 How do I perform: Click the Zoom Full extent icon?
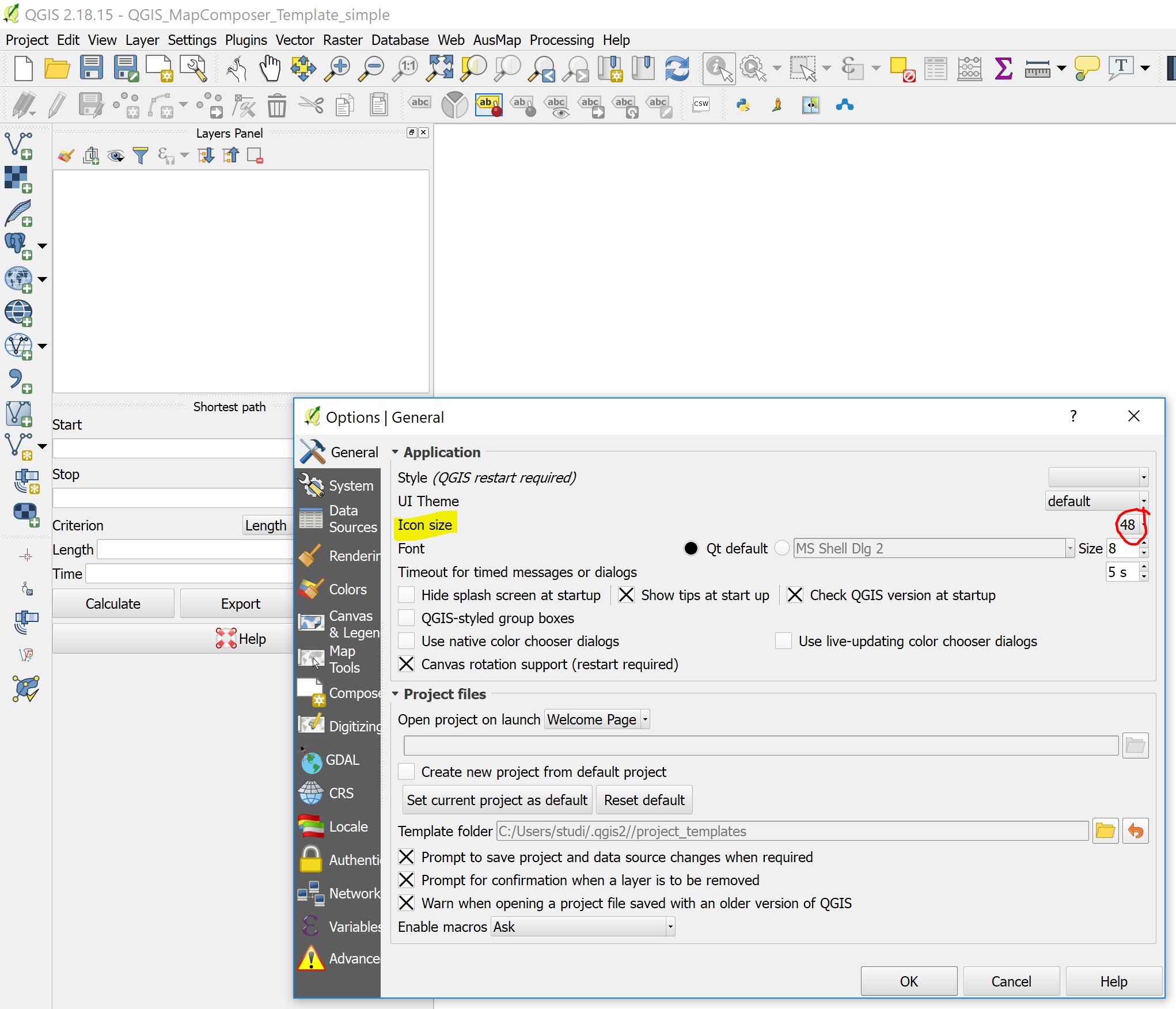(439, 68)
